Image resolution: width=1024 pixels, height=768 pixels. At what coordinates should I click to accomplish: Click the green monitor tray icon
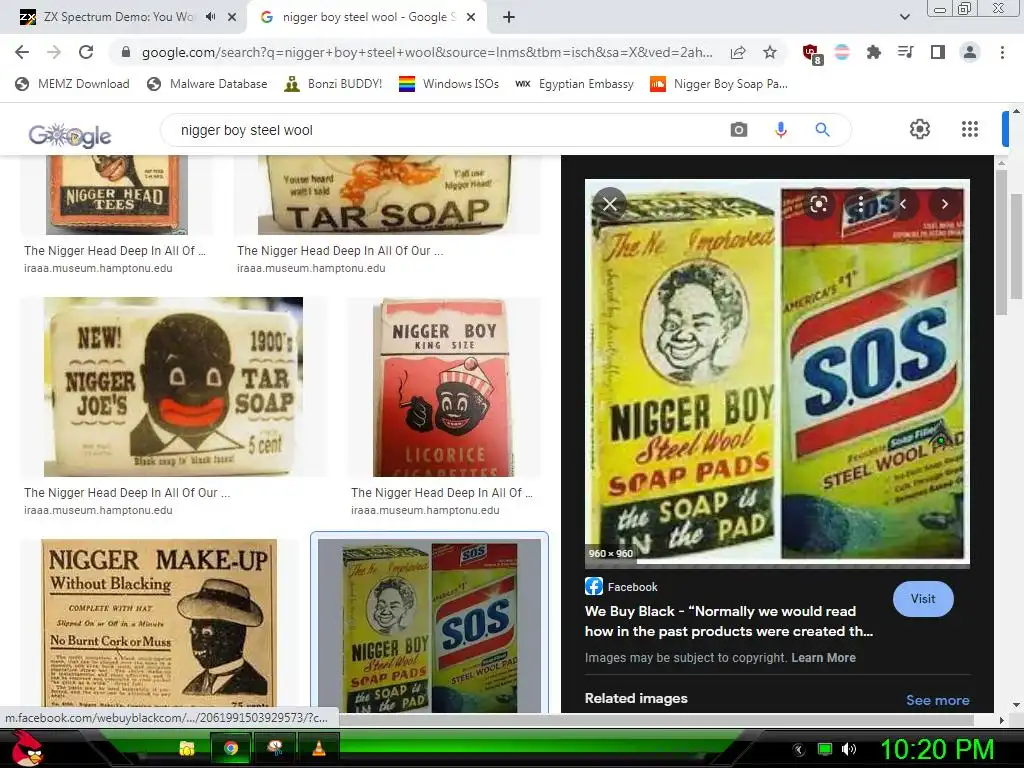825,749
